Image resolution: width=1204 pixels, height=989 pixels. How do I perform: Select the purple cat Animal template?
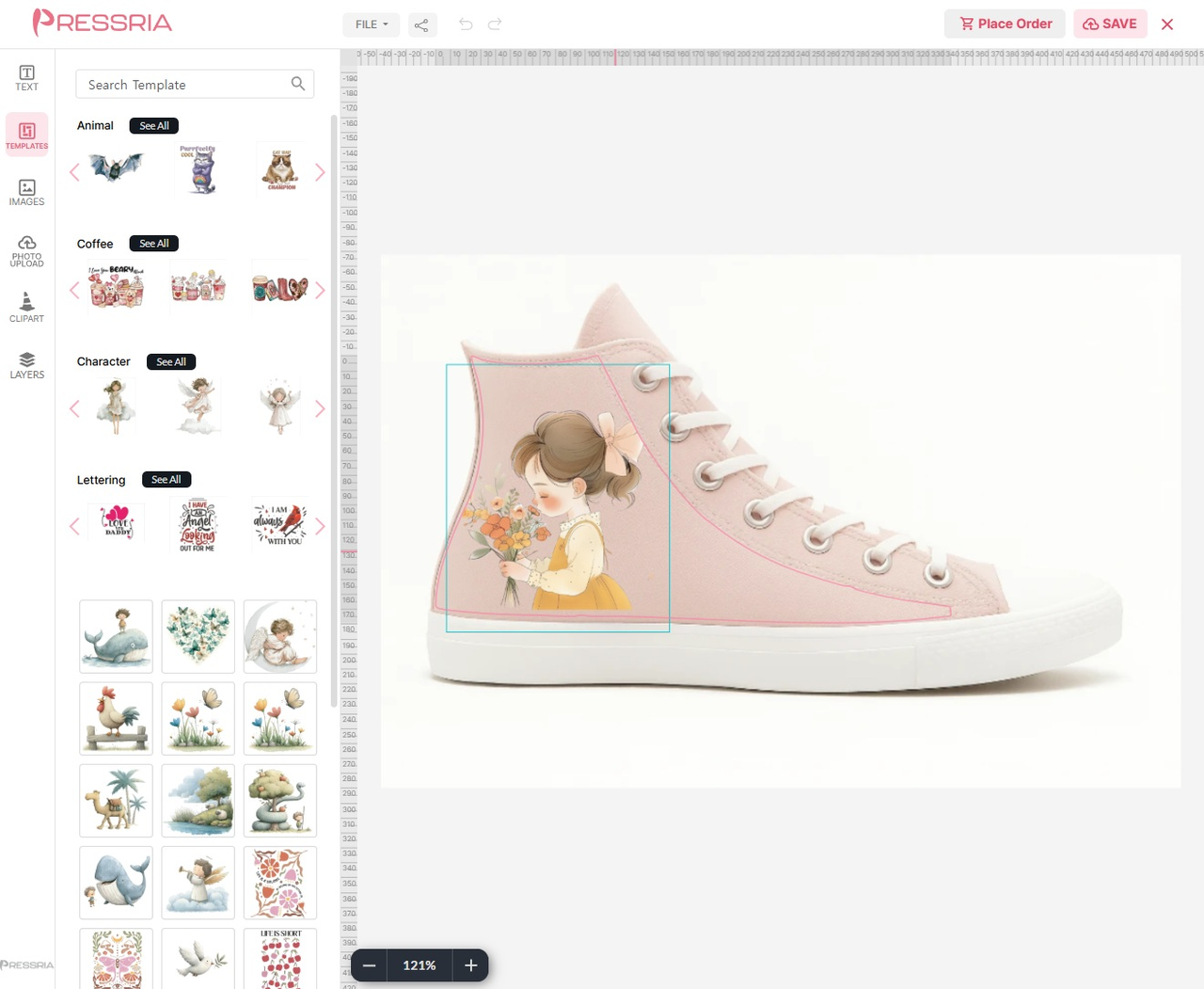198,169
